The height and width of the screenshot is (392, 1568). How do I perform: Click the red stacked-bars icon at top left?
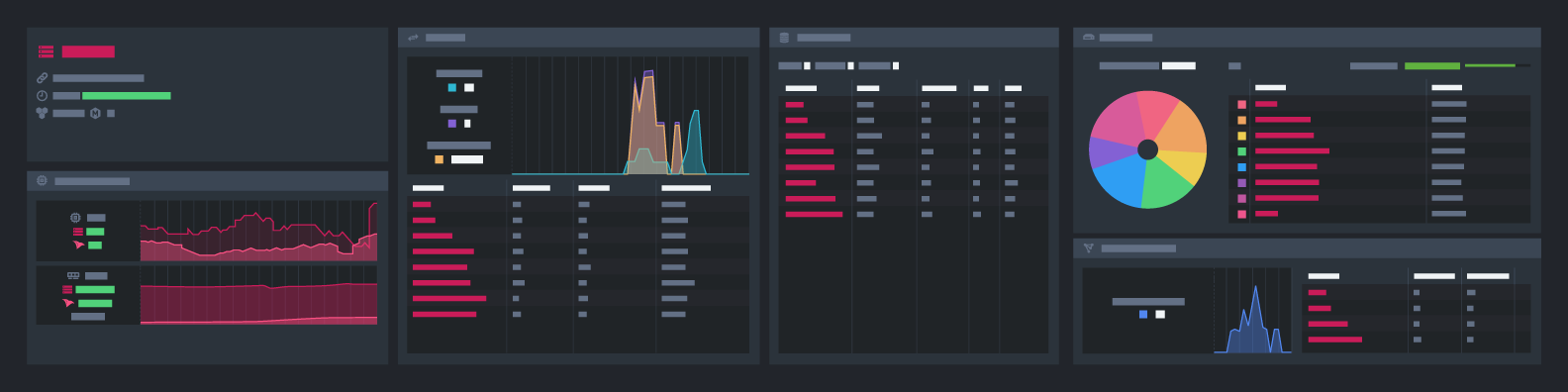pyautogui.click(x=46, y=51)
